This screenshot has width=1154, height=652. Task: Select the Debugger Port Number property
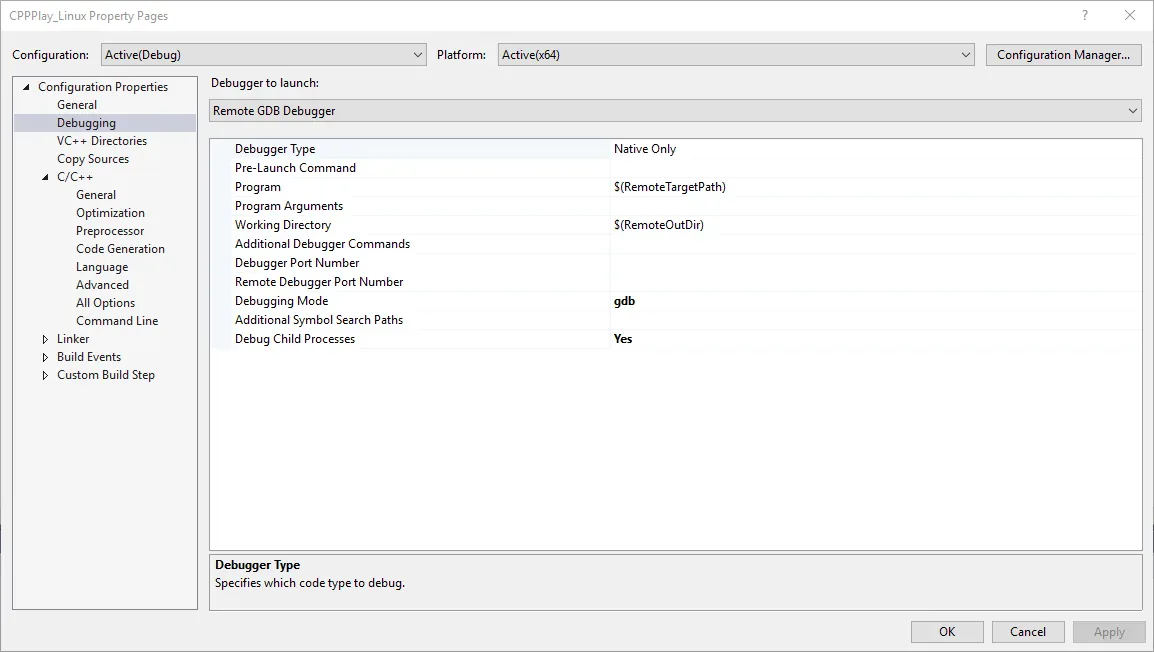[297, 263]
